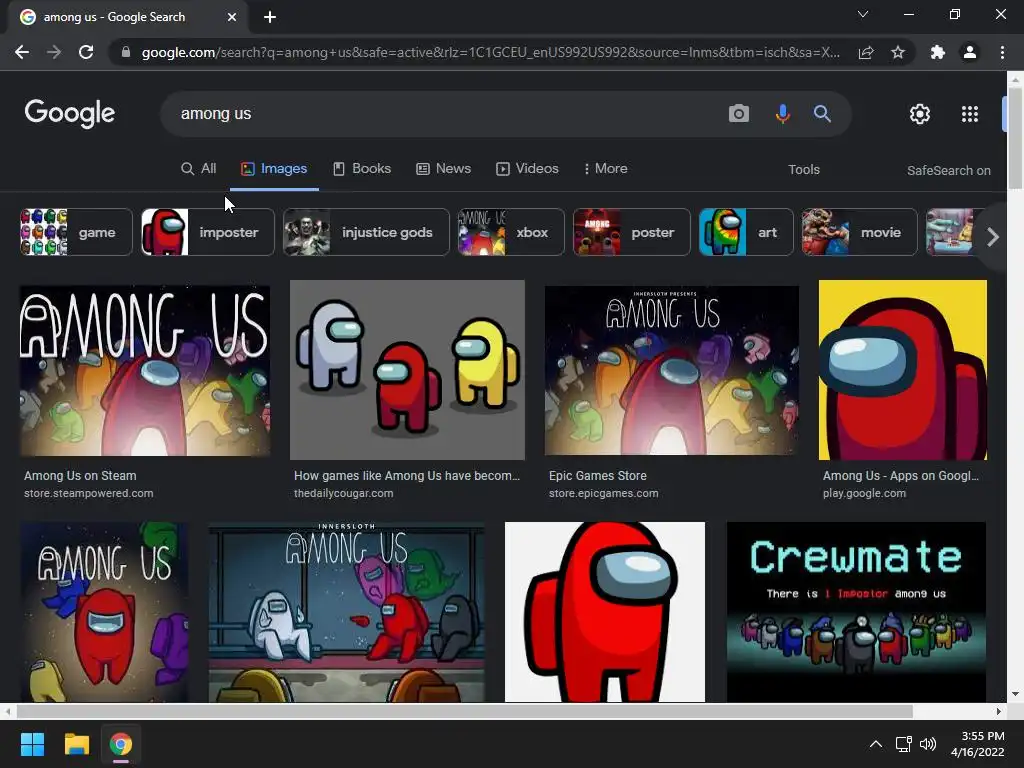This screenshot has height=768, width=1024.
Task: Expand the More search options menu
Action: 605,168
